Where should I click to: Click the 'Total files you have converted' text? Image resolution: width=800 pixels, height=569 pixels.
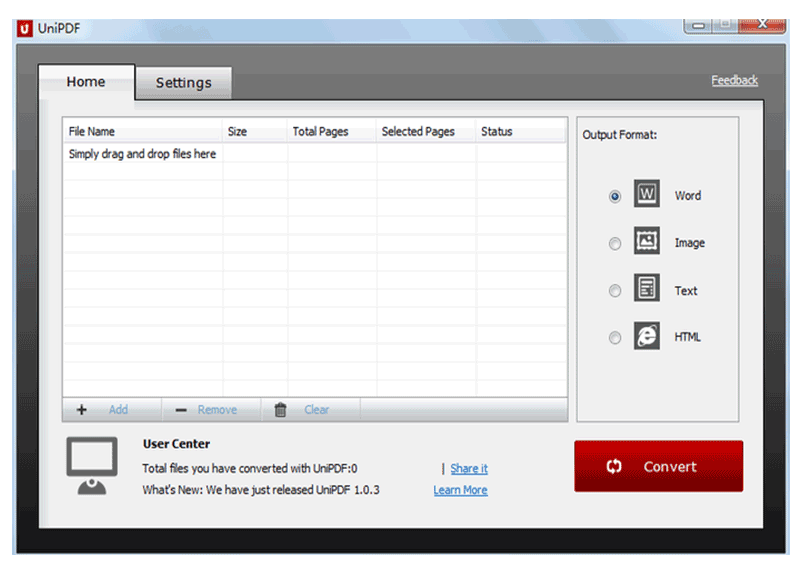tap(249, 468)
